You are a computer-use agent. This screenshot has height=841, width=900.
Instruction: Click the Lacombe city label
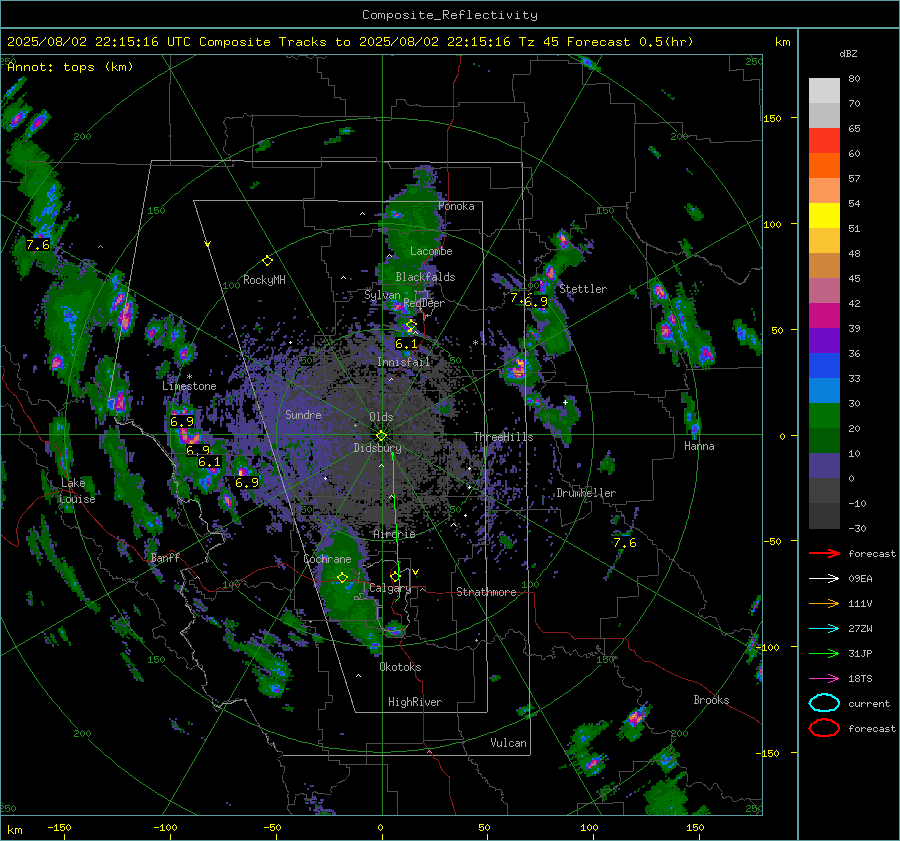click(x=431, y=251)
